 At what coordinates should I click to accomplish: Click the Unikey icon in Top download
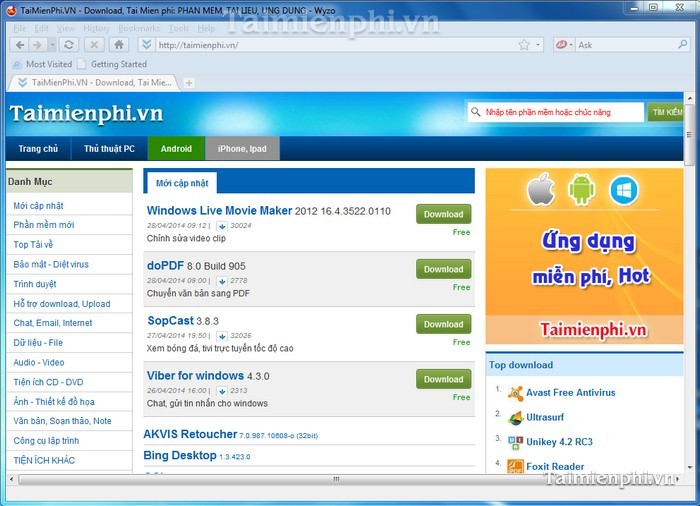515,442
